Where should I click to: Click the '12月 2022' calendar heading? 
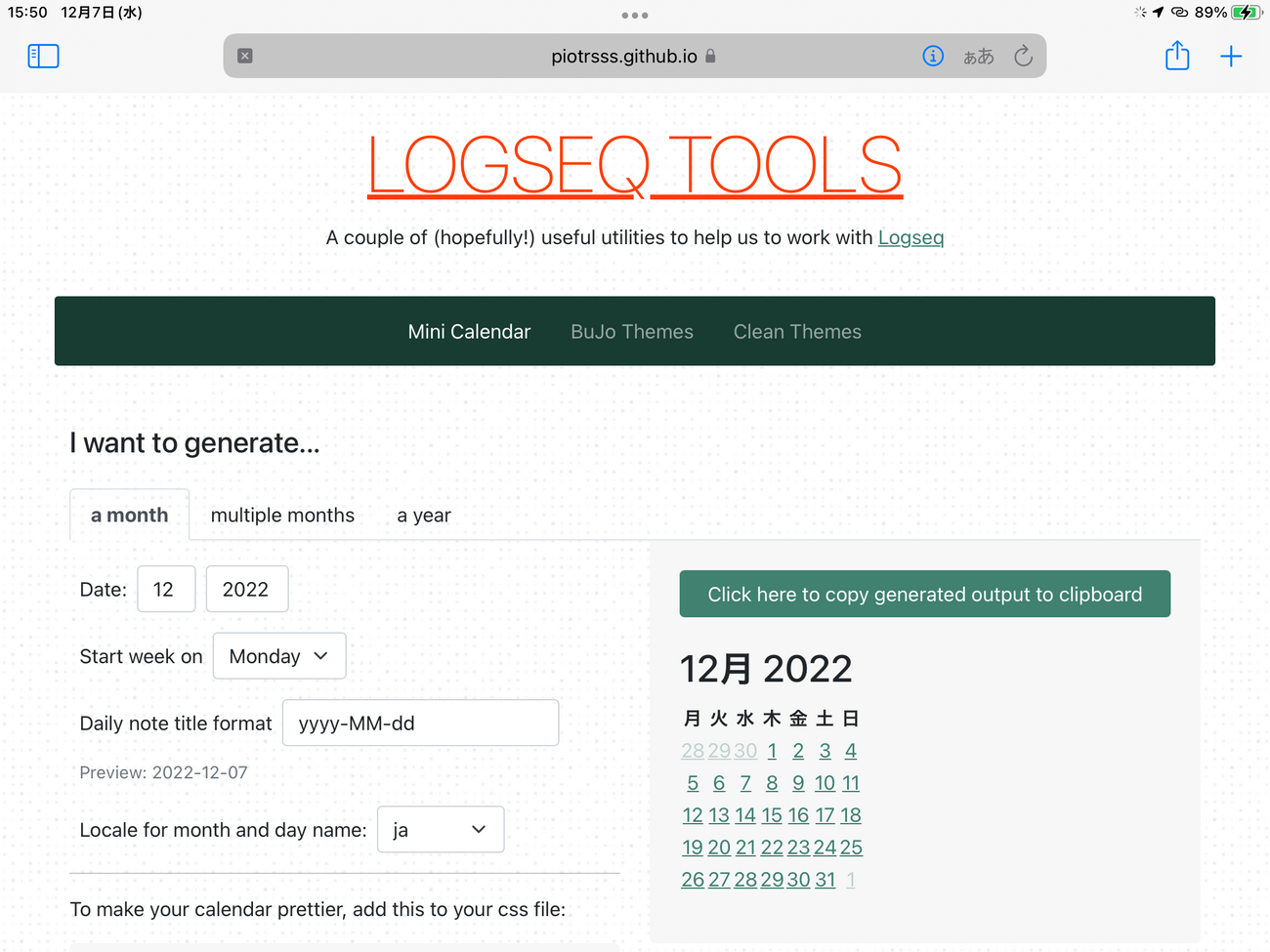pyautogui.click(x=766, y=669)
